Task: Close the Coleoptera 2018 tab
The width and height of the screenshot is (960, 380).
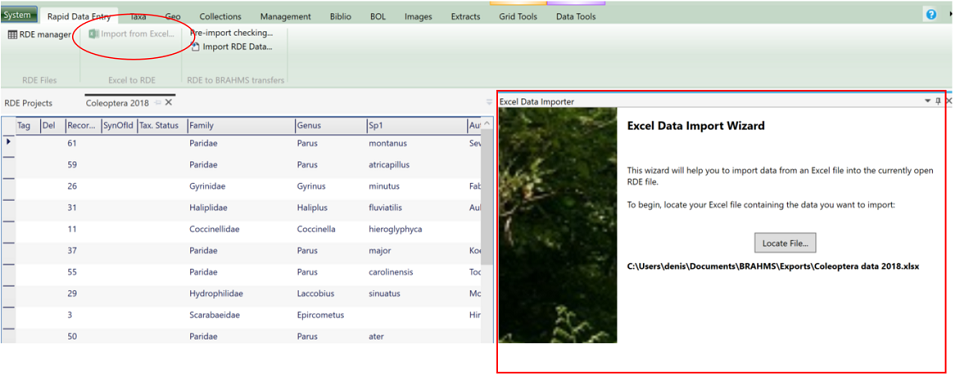Action: 168,102
